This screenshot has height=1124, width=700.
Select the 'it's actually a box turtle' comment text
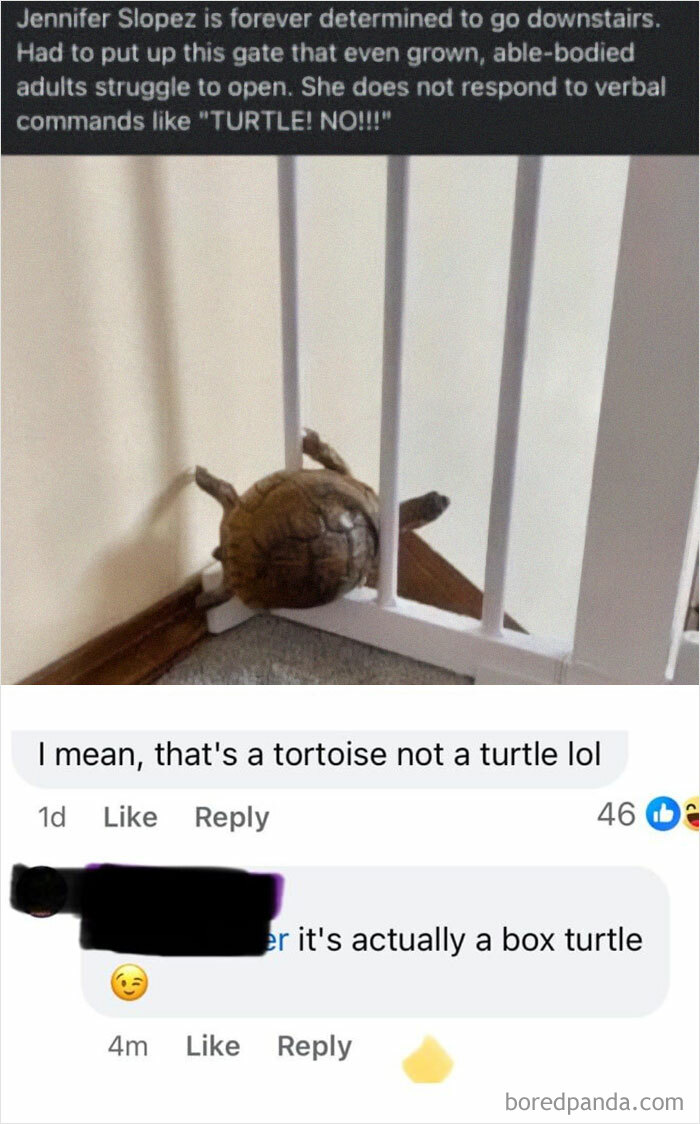point(470,940)
